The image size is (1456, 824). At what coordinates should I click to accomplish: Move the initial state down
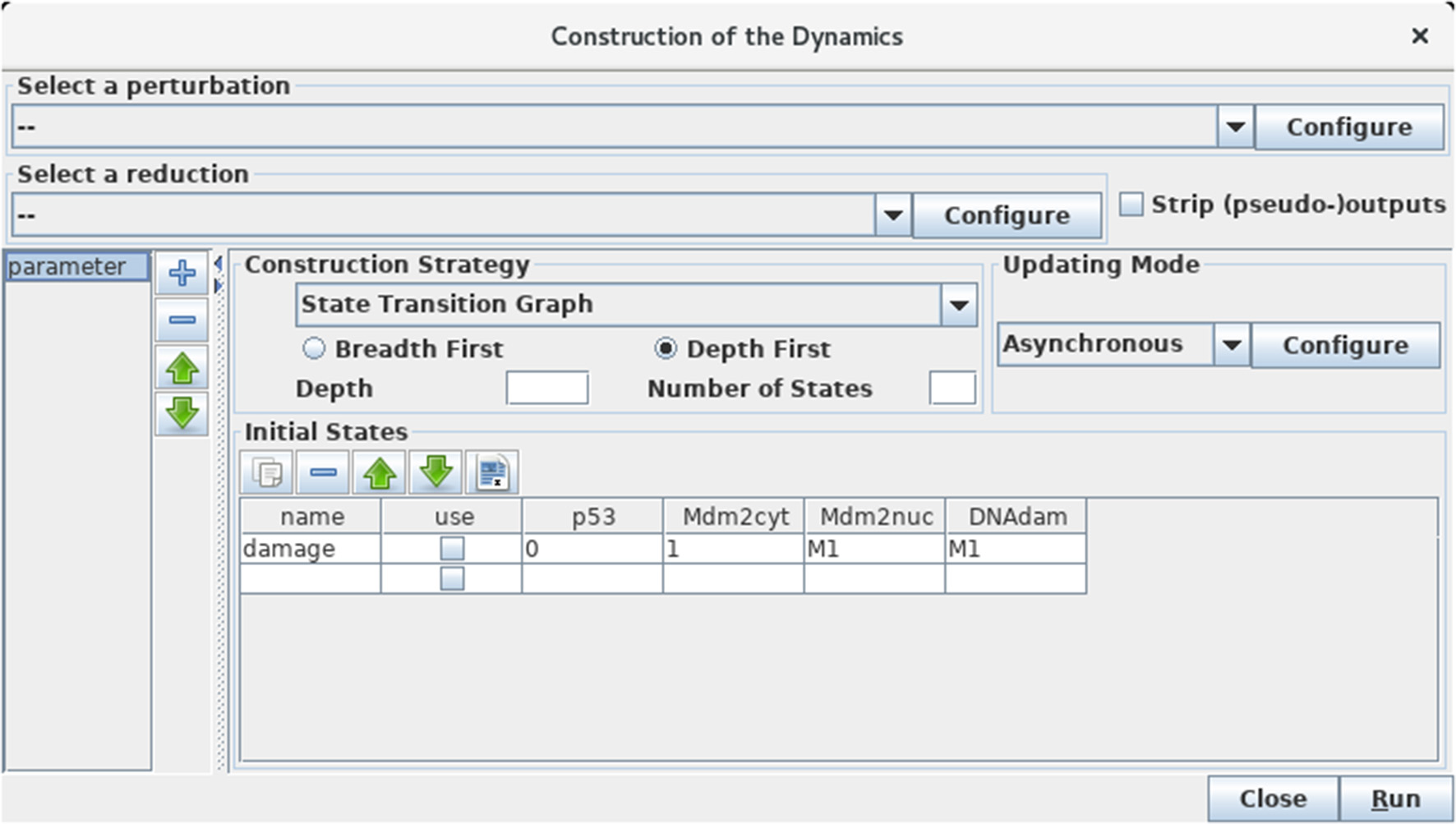(x=435, y=472)
